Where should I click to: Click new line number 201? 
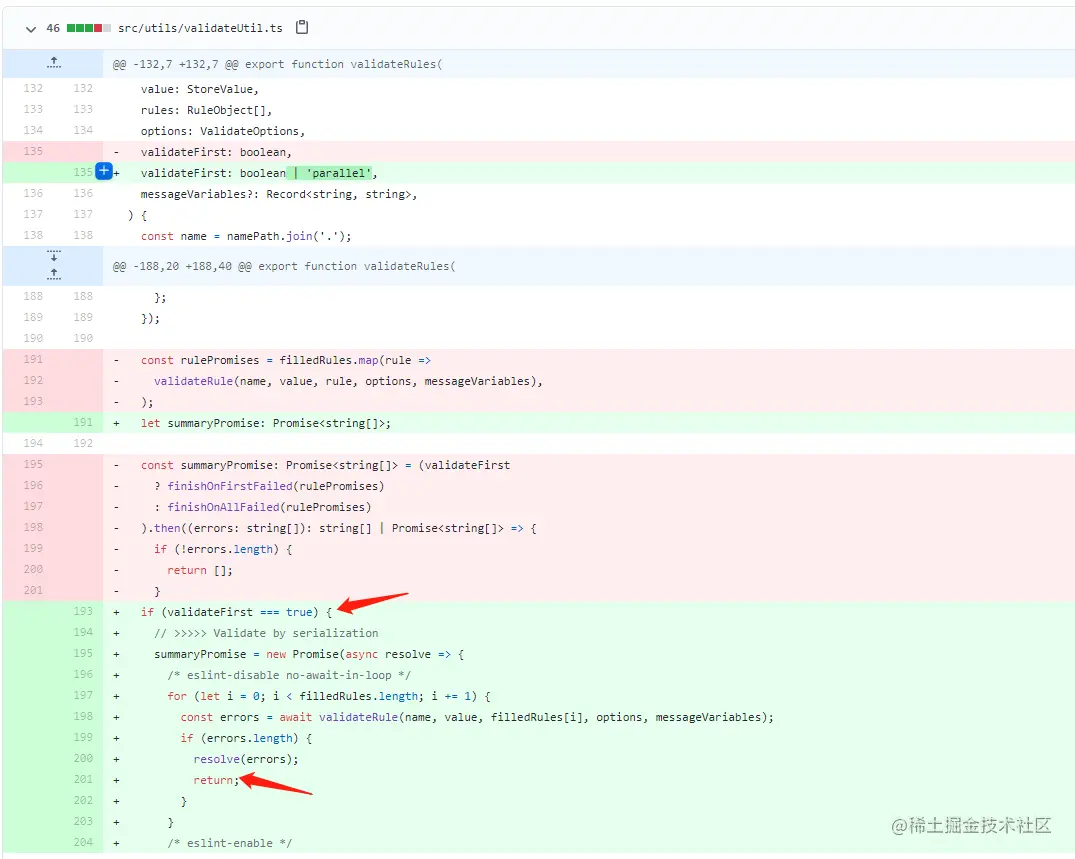pyautogui.click(x=82, y=779)
